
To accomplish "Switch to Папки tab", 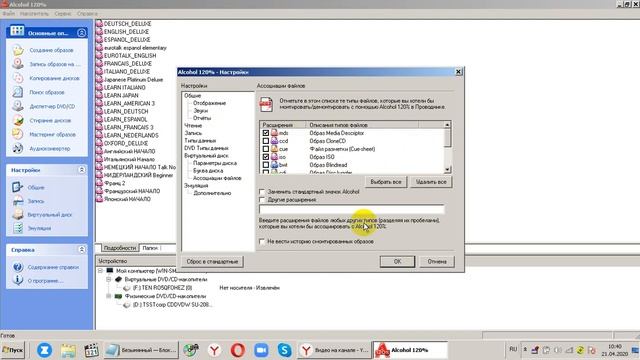I will point(150,248).
